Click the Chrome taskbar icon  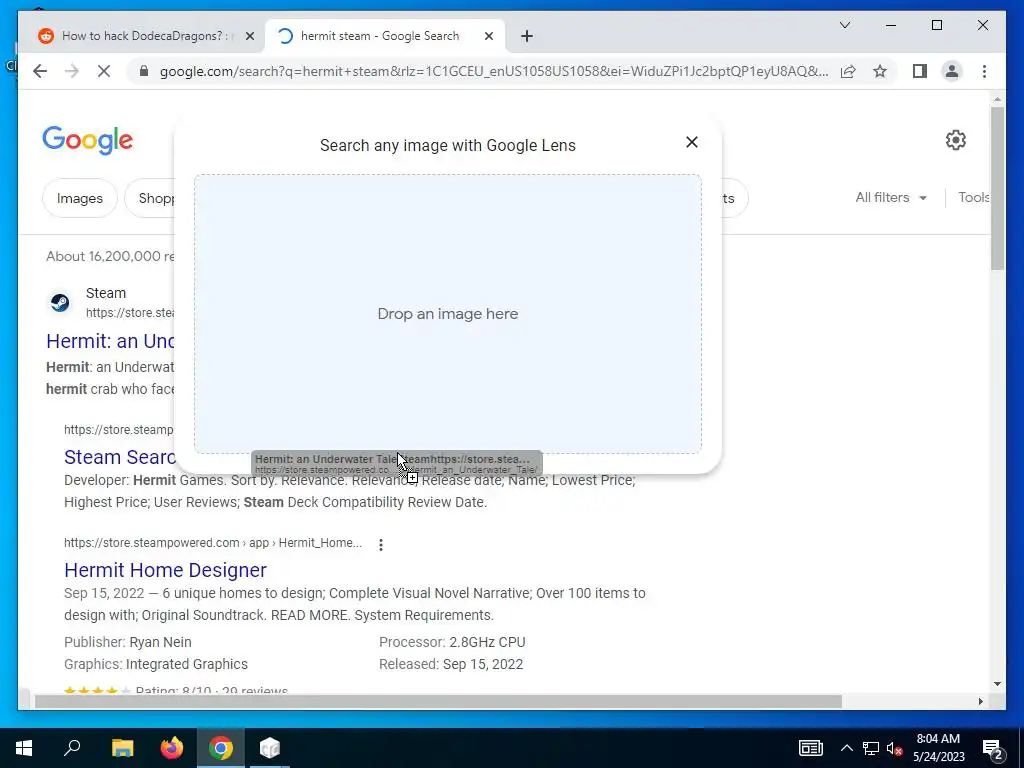pos(221,748)
